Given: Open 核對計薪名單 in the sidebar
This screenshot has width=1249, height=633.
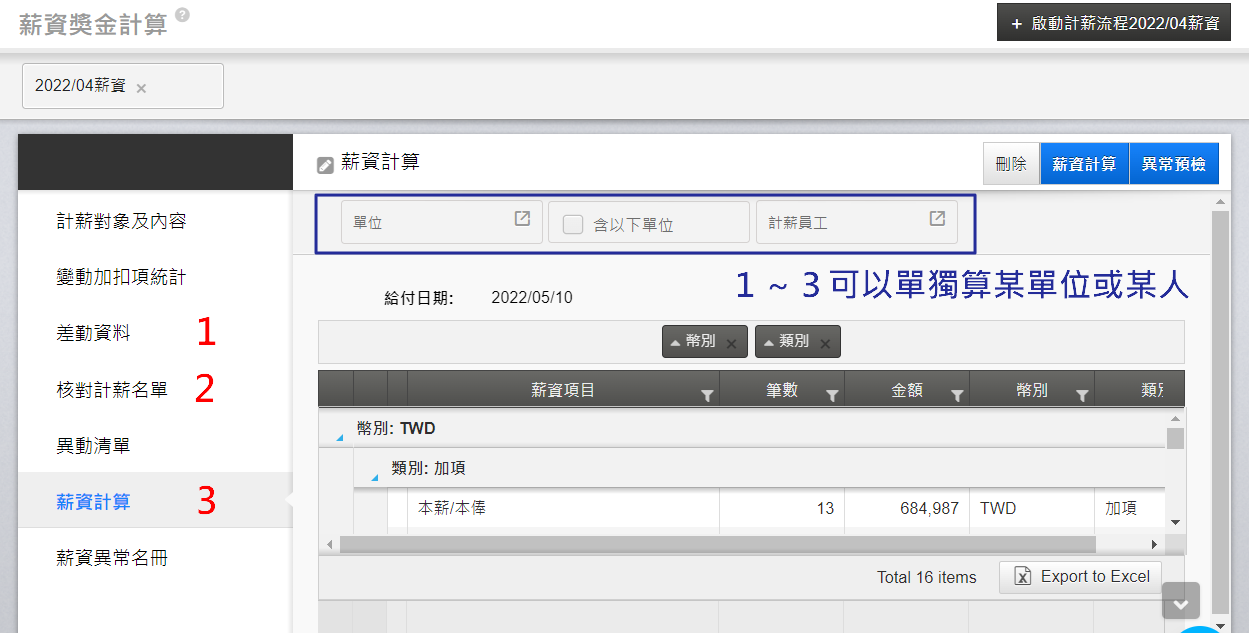Looking at the screenshot, I should click(x=112, y=390).
